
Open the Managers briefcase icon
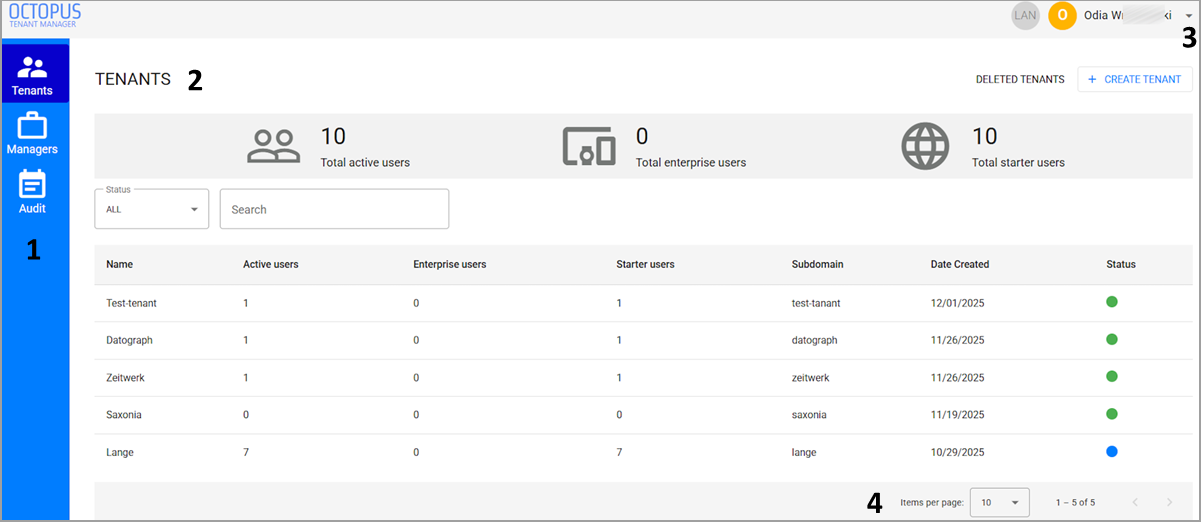click(32, 126)
